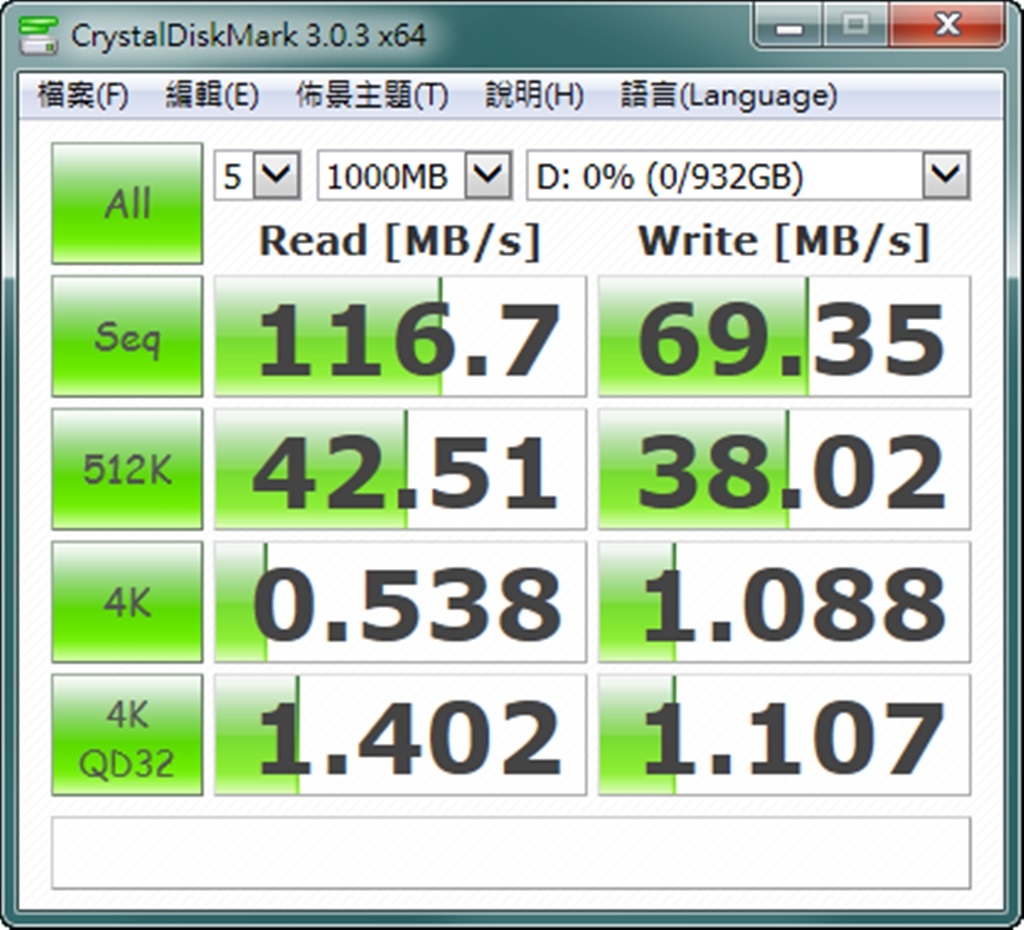
Task: Click the 512K write result 38.02
Action: pos(784,469)
